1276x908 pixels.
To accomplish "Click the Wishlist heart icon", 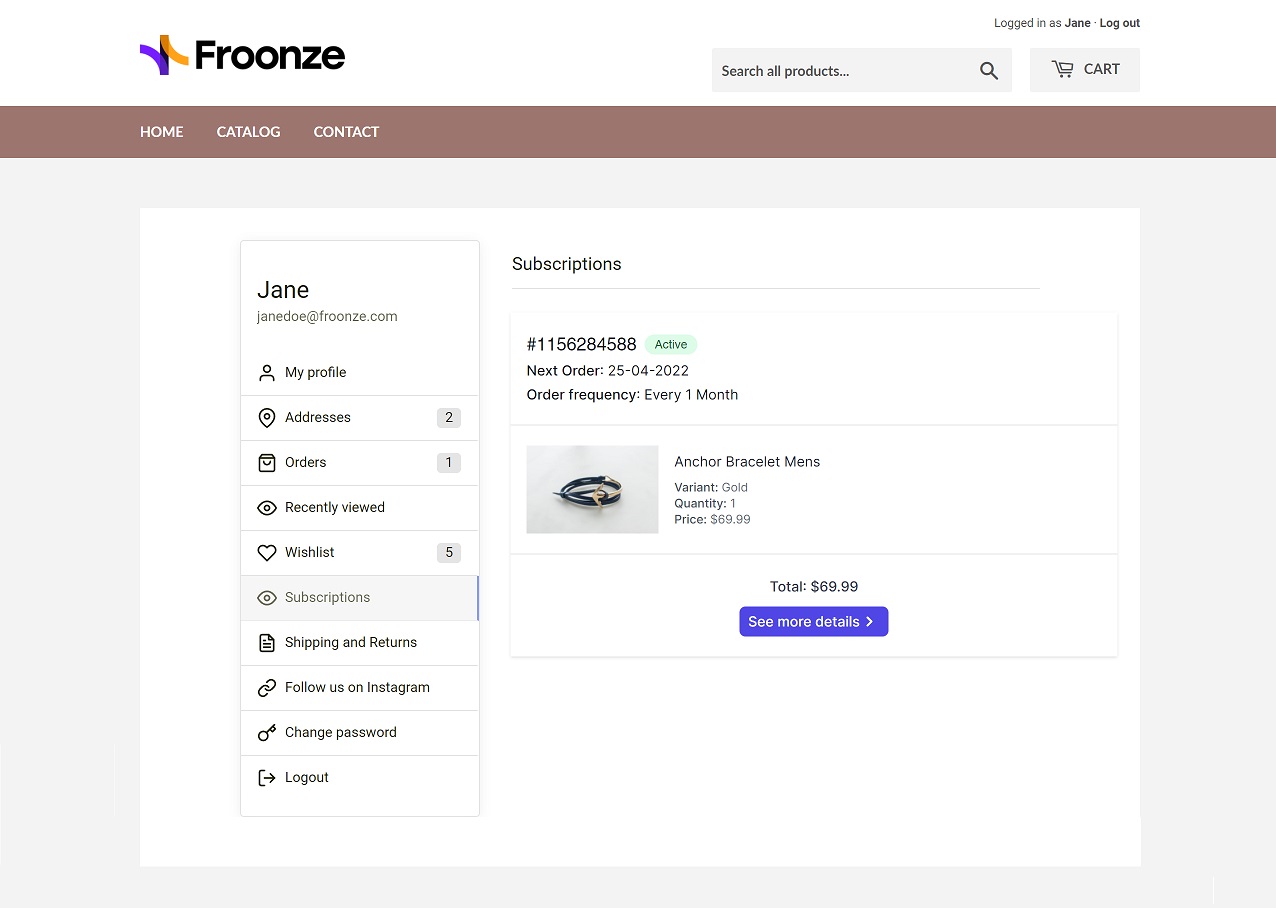I will [x=267, y=553].
